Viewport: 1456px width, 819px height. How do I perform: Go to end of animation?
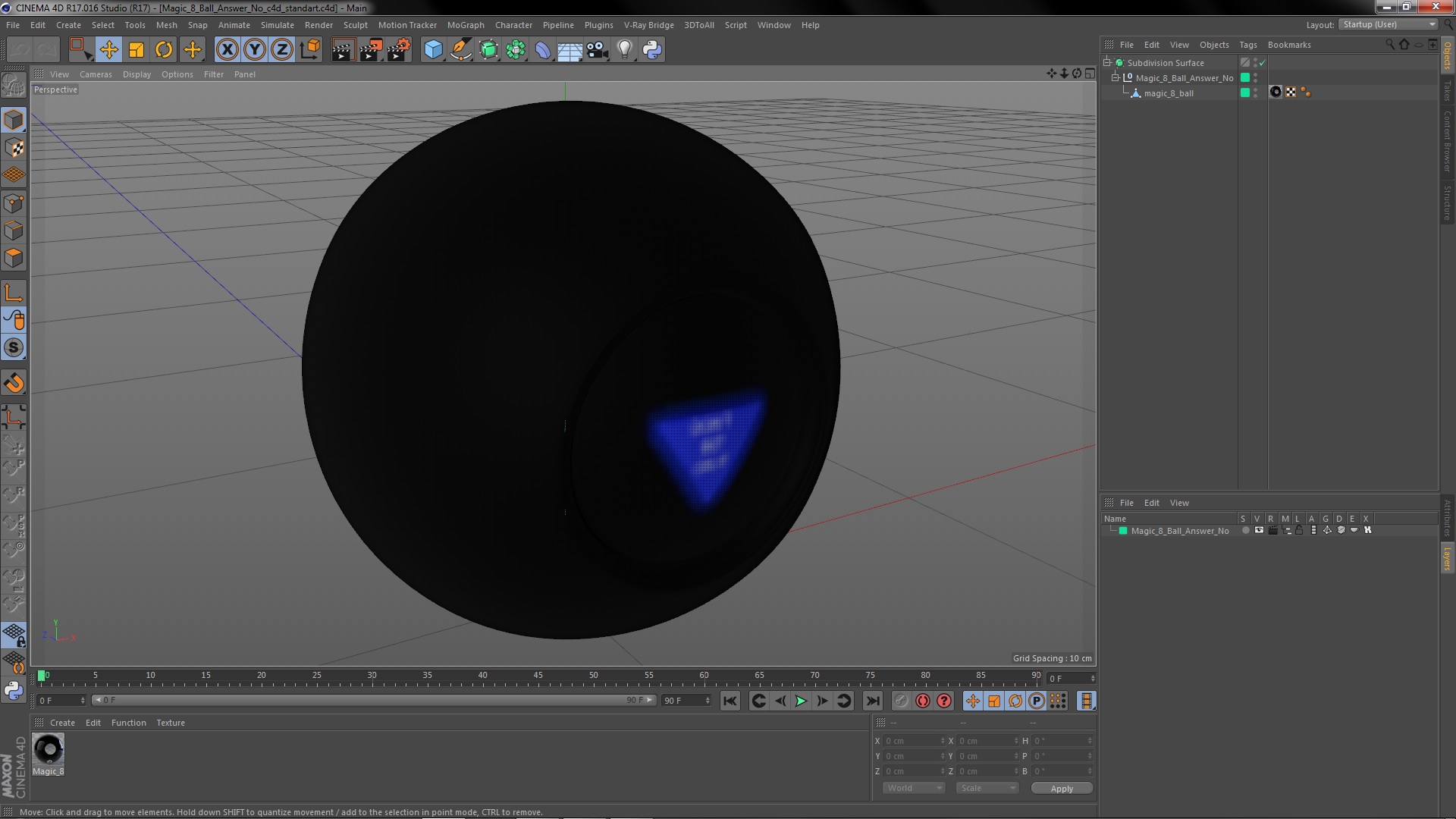[x=873, y=701]
